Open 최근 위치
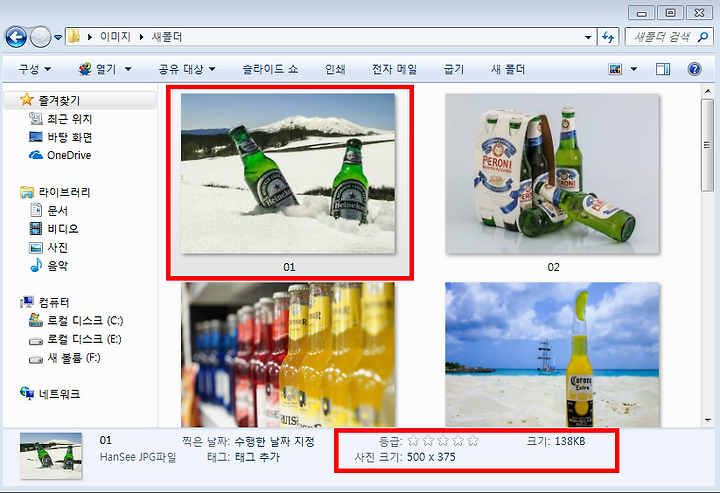Viewport: 720px width, 493px height. pyautogui.click(x=70, y=119)
